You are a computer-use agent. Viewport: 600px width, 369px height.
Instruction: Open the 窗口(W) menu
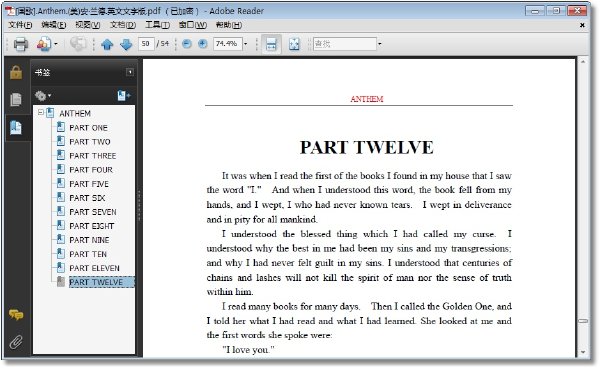pos(193,25)
